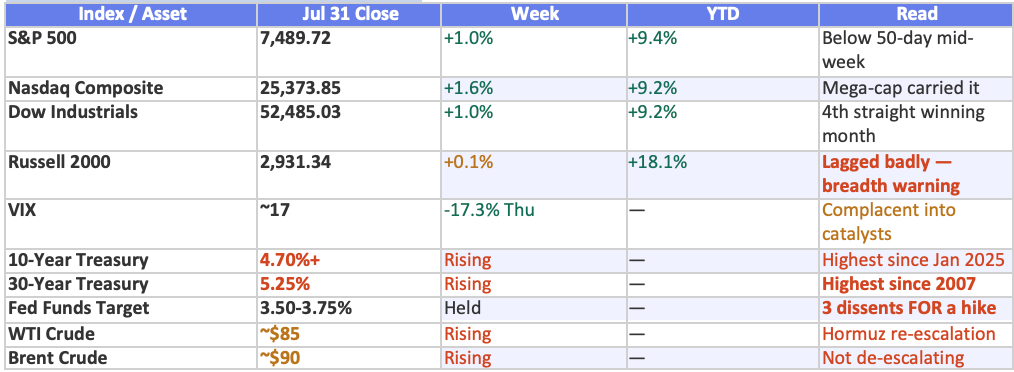This screenshot has width=1014, height=372.
Task: Click the Week column header
Action: tap(534, 14)
